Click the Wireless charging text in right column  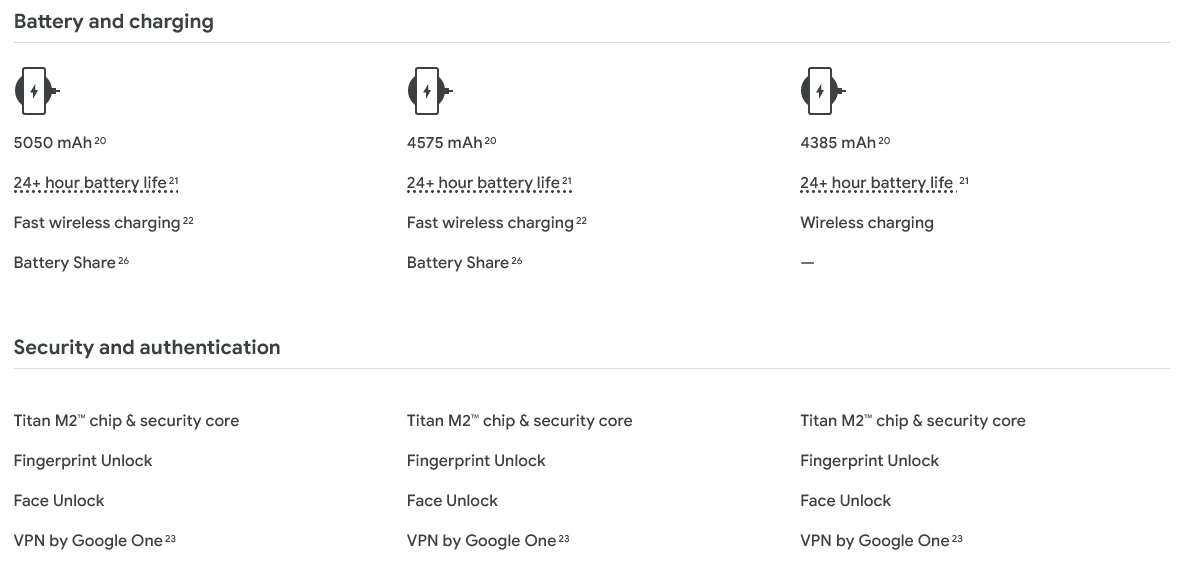click(x=867, y=223)
